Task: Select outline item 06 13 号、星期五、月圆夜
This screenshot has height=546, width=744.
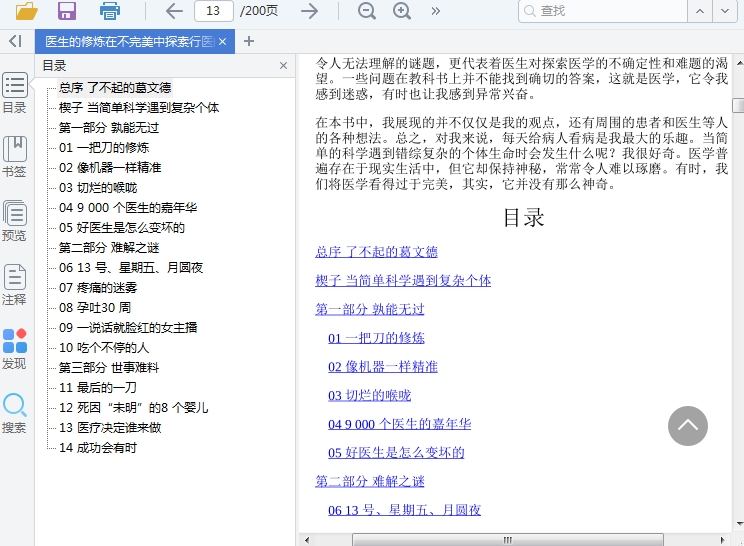Action: (x=131, y=268)
